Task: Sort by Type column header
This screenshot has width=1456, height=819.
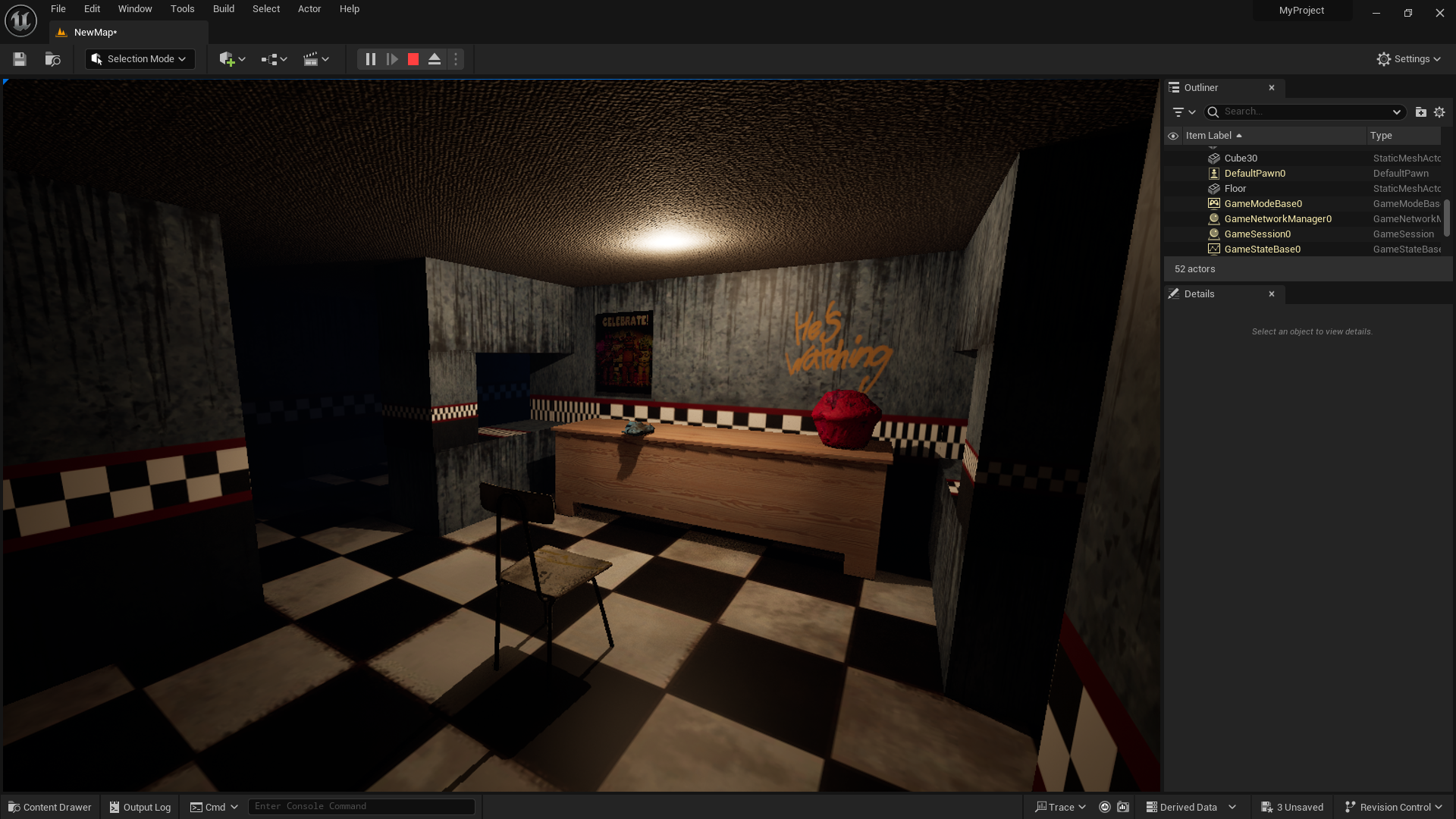Action: [x=1404, y=136]
